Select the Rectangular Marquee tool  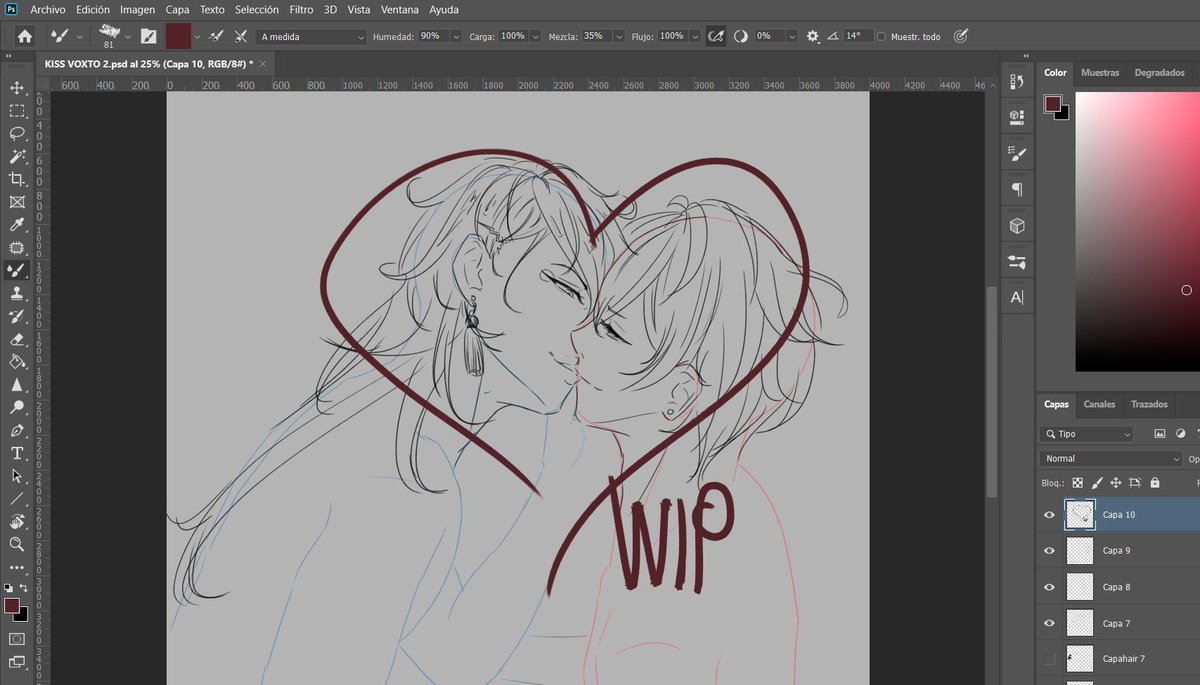[17, 111]
